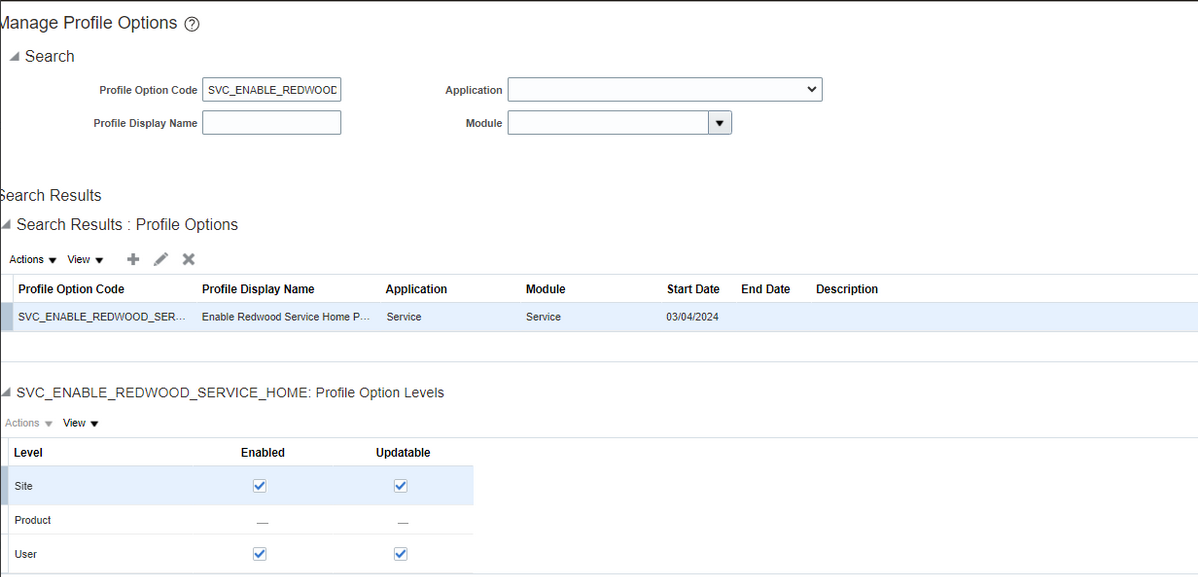
Task: Delete the selected profile option with X icon
Action: [188, 259]
